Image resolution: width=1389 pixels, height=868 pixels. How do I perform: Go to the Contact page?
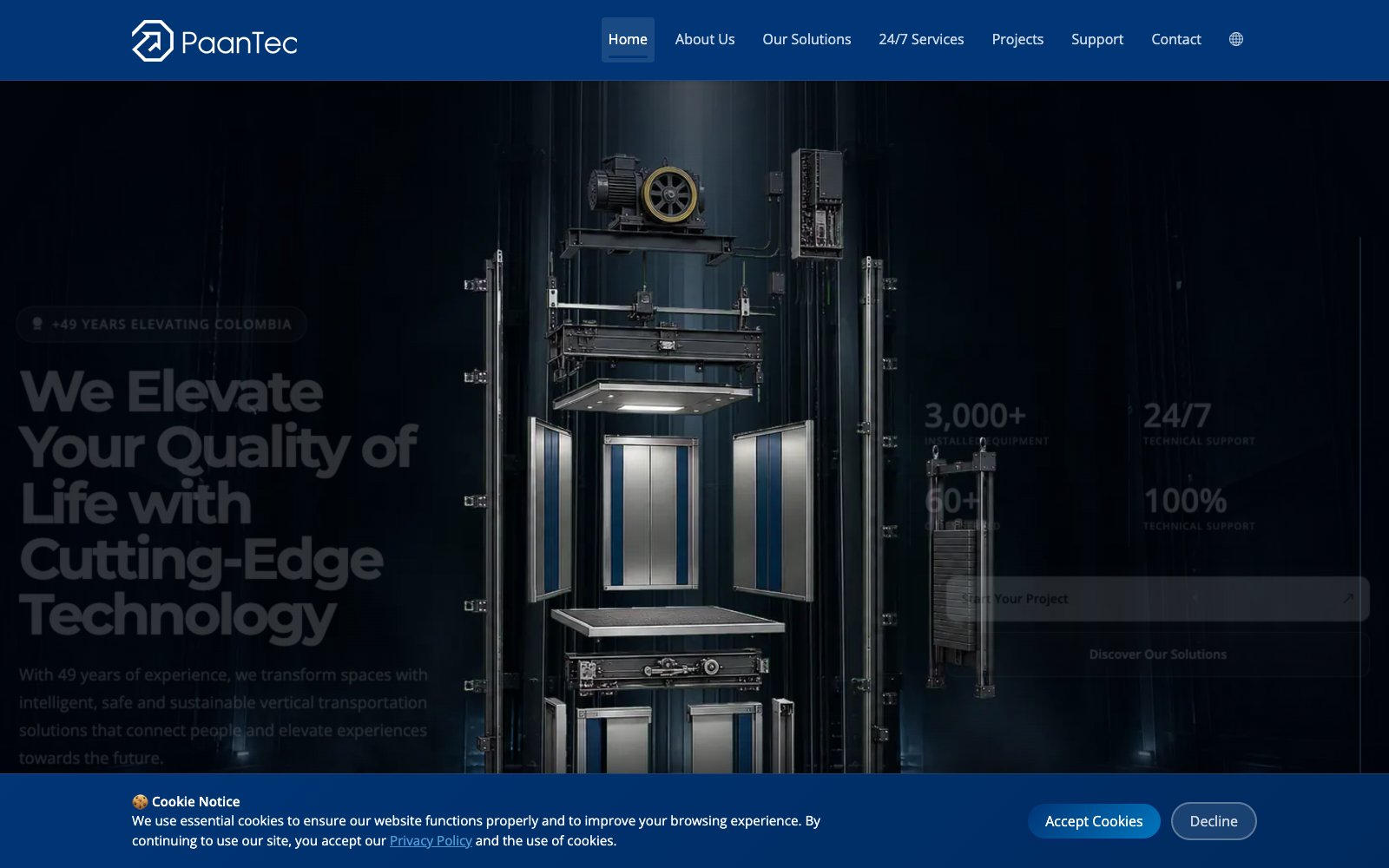click(x=1176, y=39)
